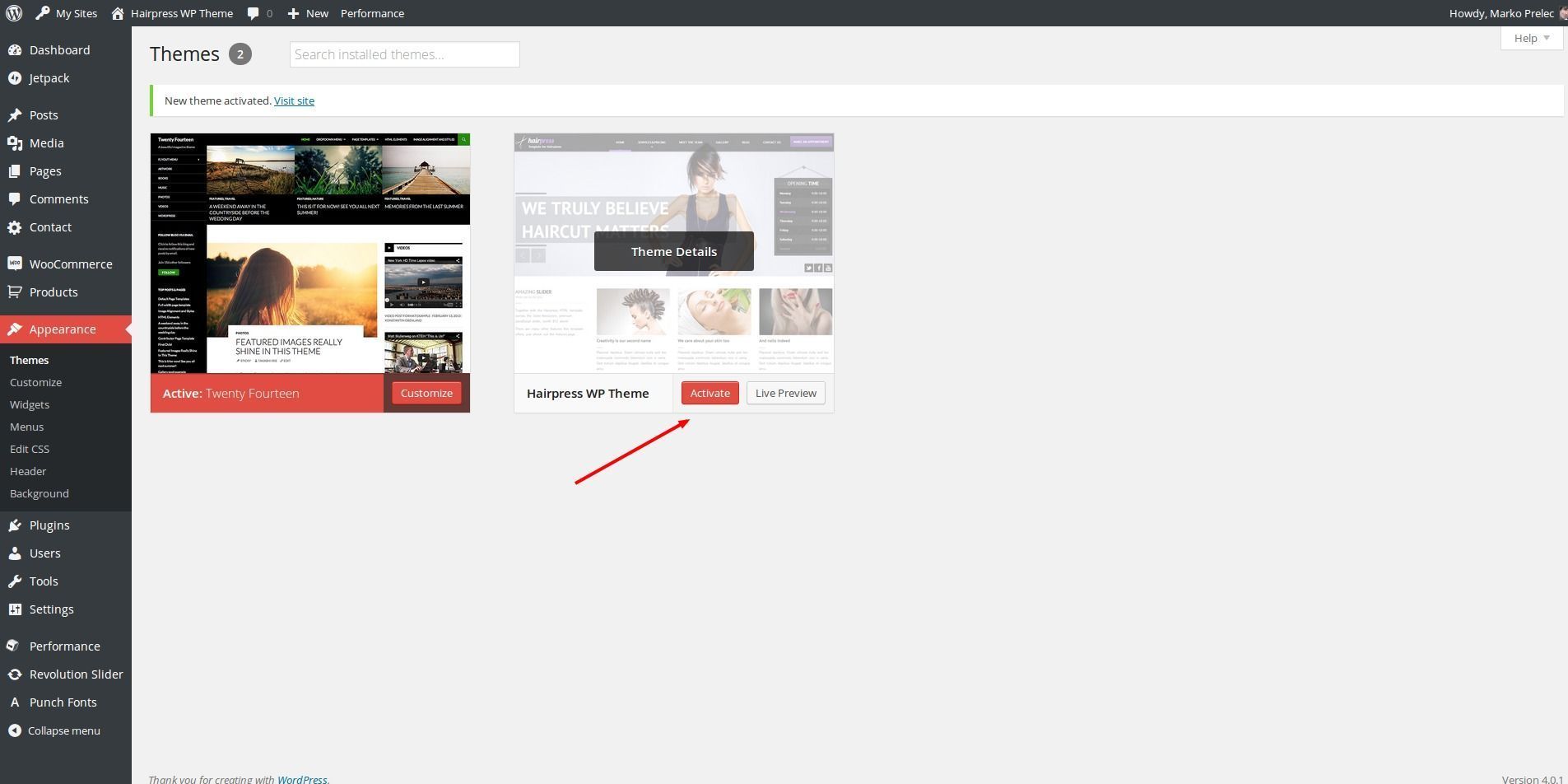Click the WordPress logo icon in admin bar
Image resolution: width=1568 pixels, height=784 pixels.
14,13
